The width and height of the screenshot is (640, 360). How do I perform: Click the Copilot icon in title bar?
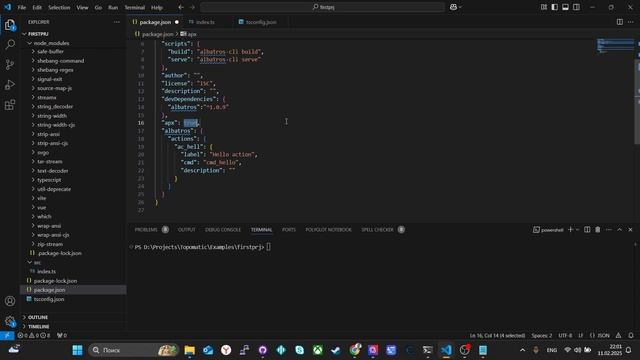click(453, 7)
